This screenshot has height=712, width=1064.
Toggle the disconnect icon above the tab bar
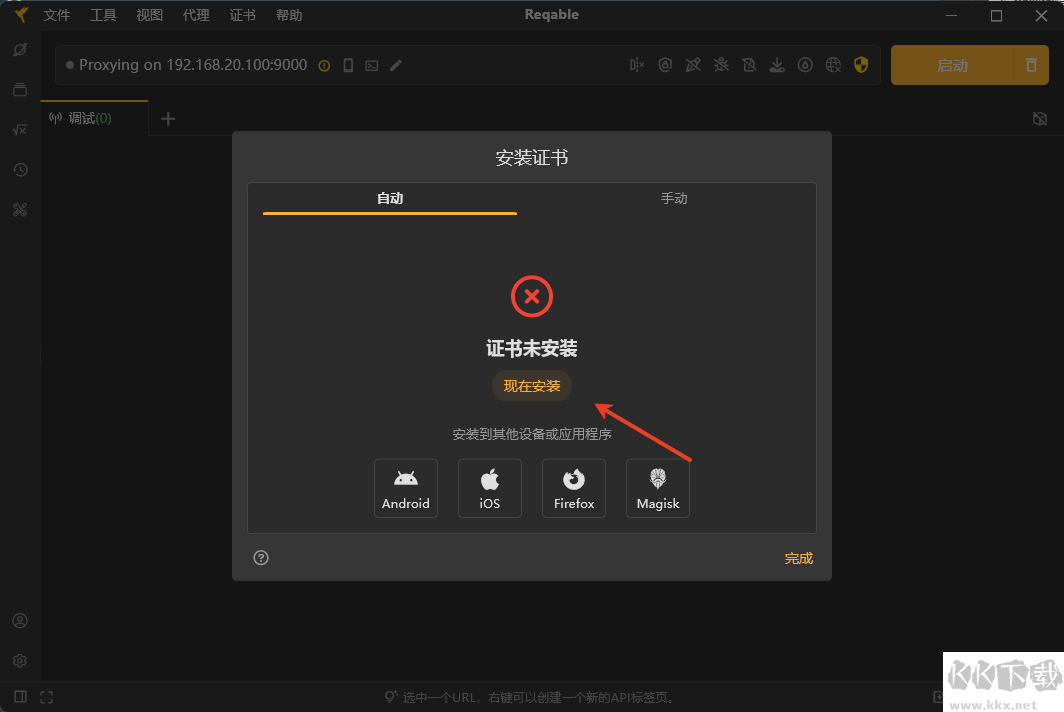pyautogui.click(x=1040, y=118)
